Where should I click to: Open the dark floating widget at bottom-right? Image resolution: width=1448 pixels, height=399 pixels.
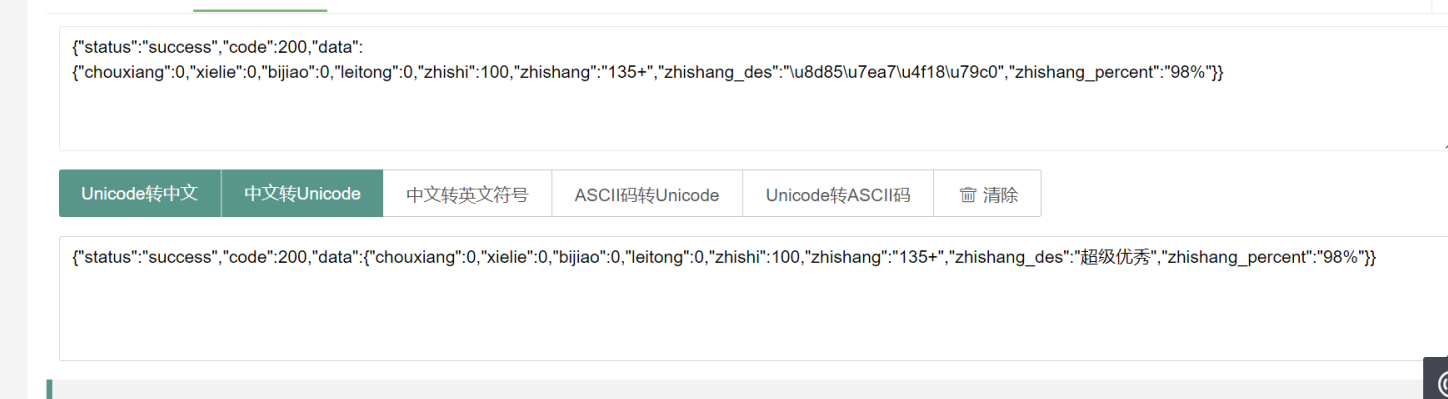(1436, 380)
